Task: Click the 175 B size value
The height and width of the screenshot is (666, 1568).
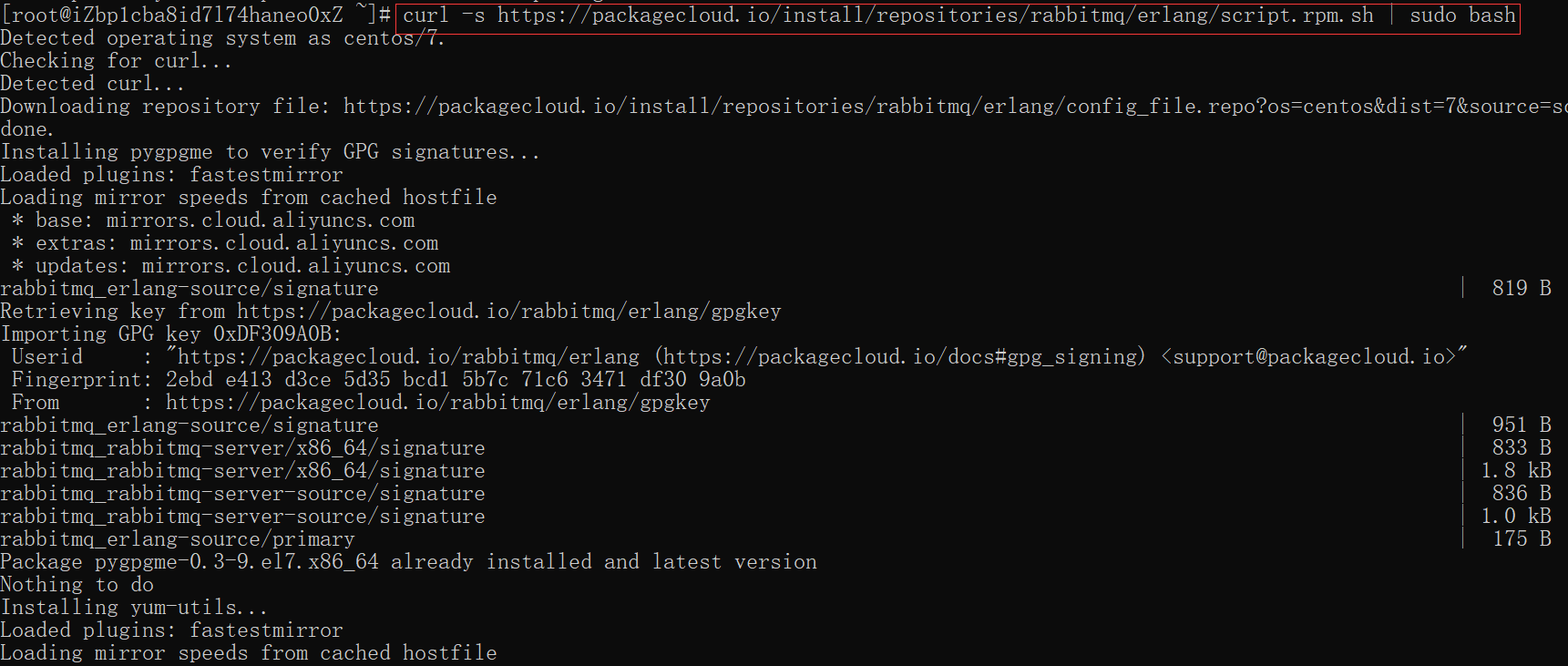Action: tap(1521, 539)
